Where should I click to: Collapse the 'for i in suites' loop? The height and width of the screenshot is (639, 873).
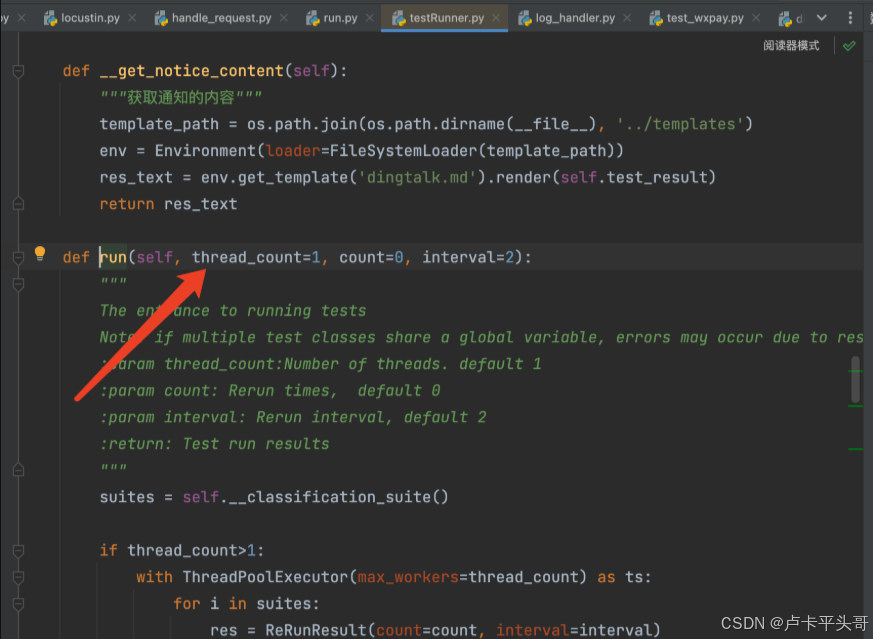click(x=18, y=604)
